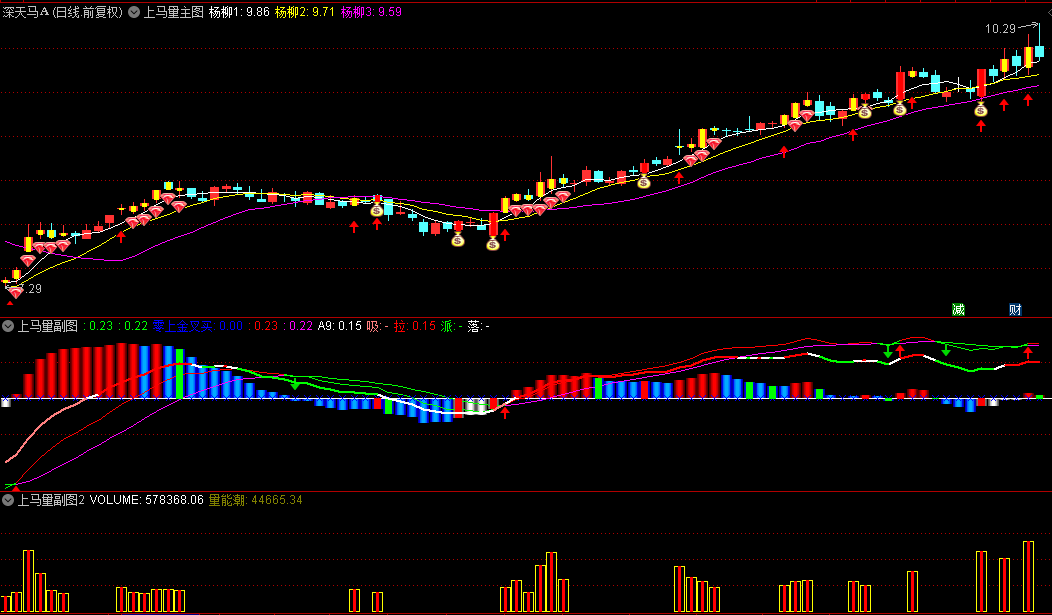Screen dimensions: 1052x615
Task: Click the 10.29 high price label
Action: click(x=1000, y=29)
